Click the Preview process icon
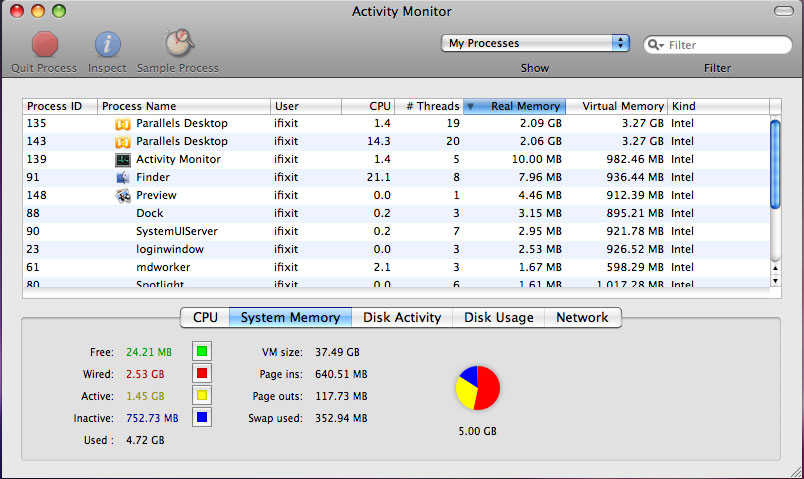The image size is (804, 479). (123, 195)
